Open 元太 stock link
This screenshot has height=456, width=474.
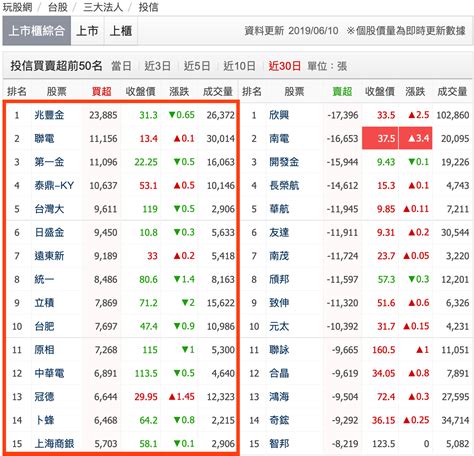click(279, 326)
